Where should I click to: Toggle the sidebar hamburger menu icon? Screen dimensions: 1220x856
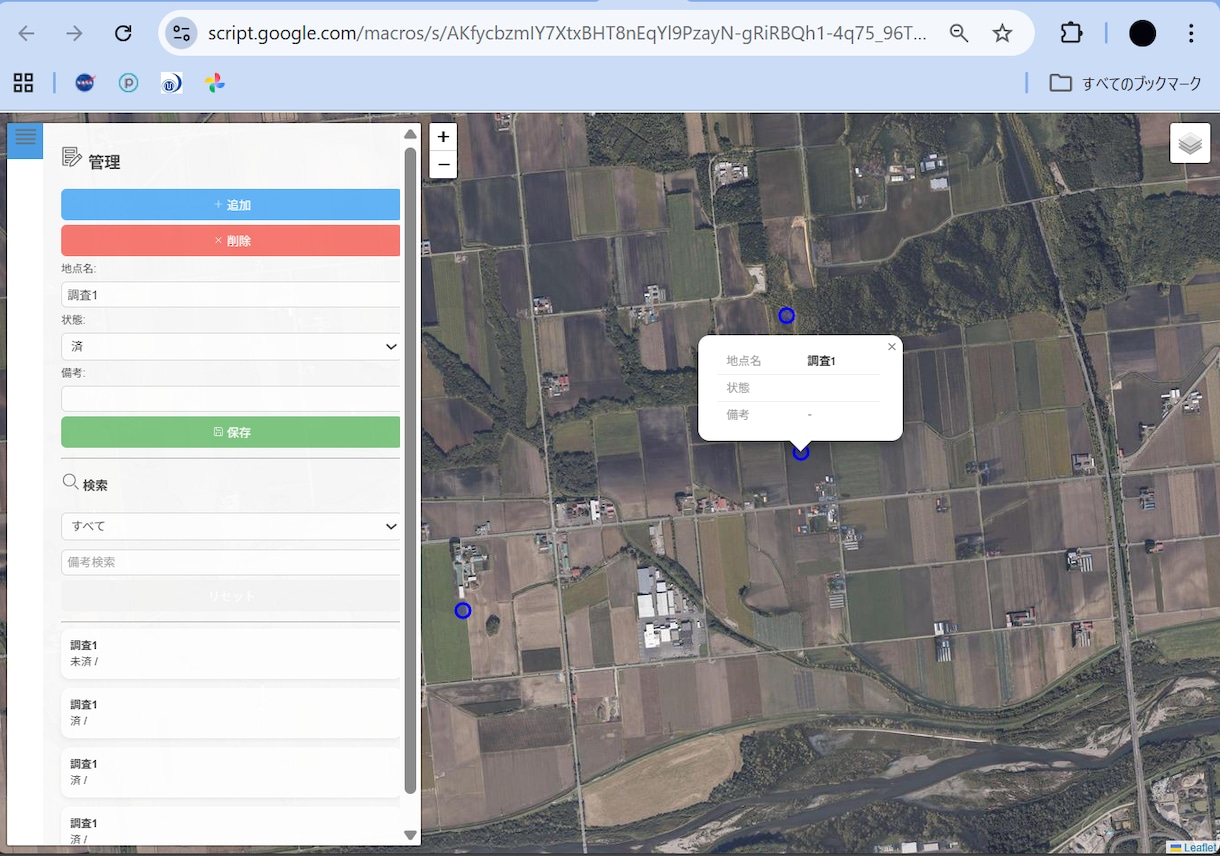25,141
